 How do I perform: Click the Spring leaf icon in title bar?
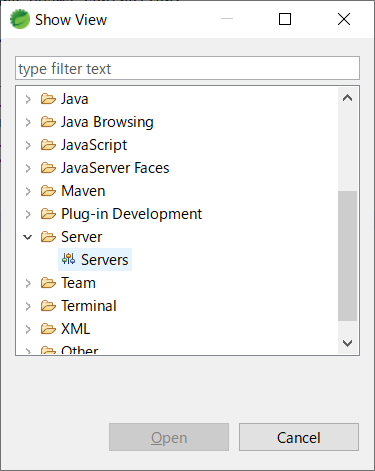[x=20, y=19]
